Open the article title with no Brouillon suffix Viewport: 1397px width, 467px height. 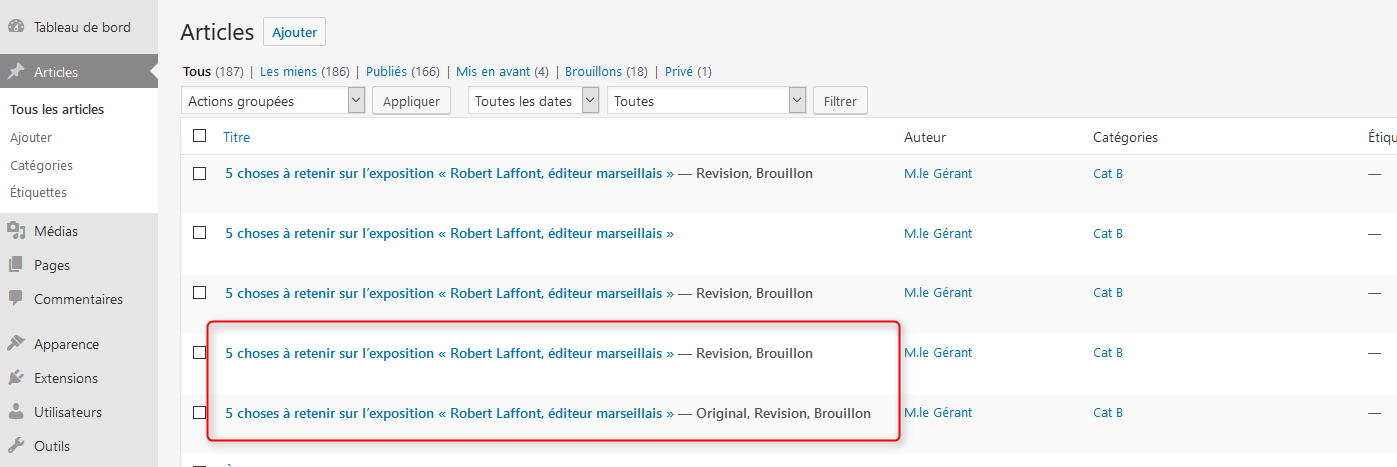[x=450, y=233]
